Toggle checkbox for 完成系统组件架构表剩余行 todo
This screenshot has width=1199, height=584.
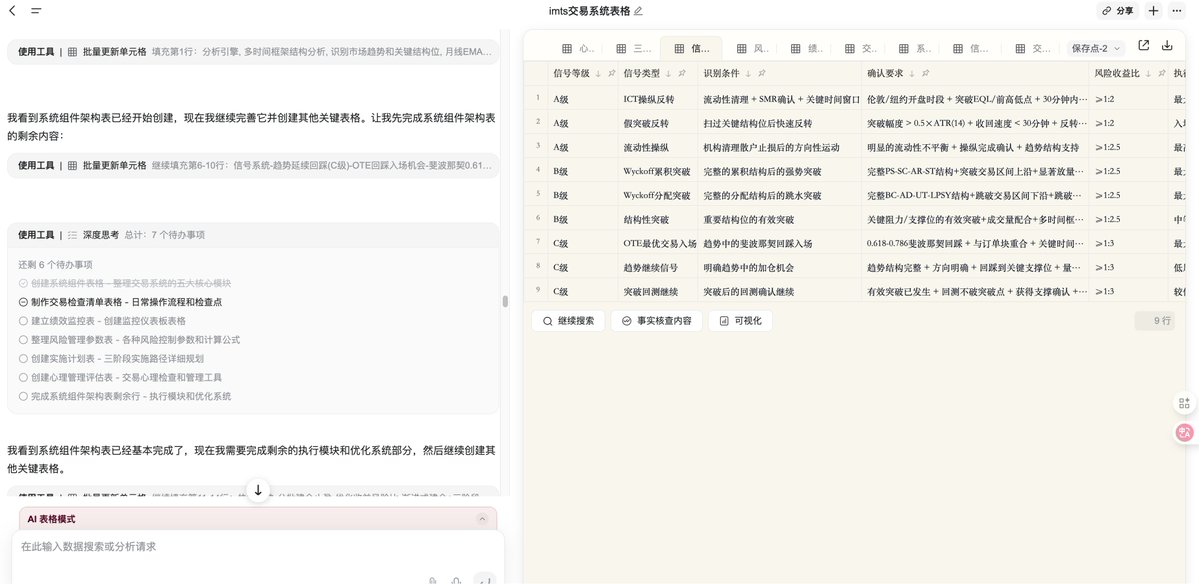(x=24, y=397)
